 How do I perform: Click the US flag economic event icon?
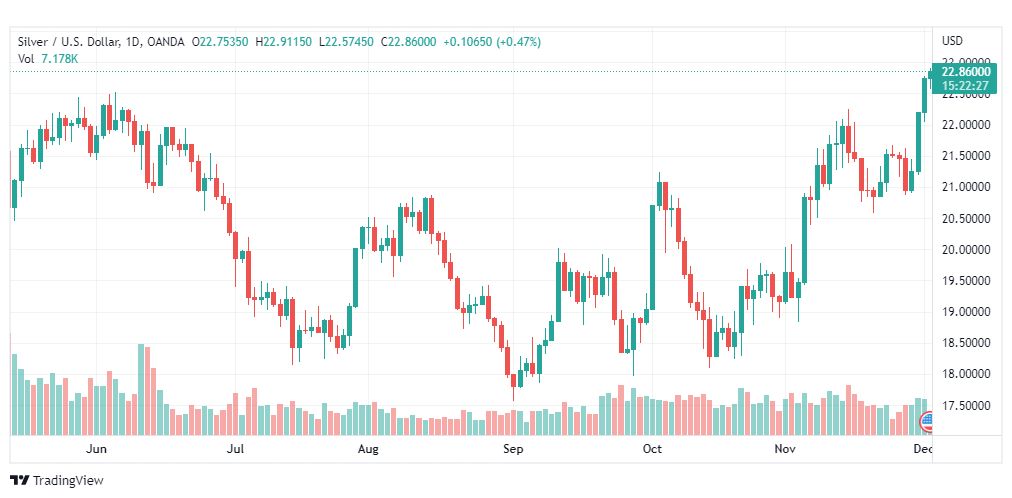926,419
